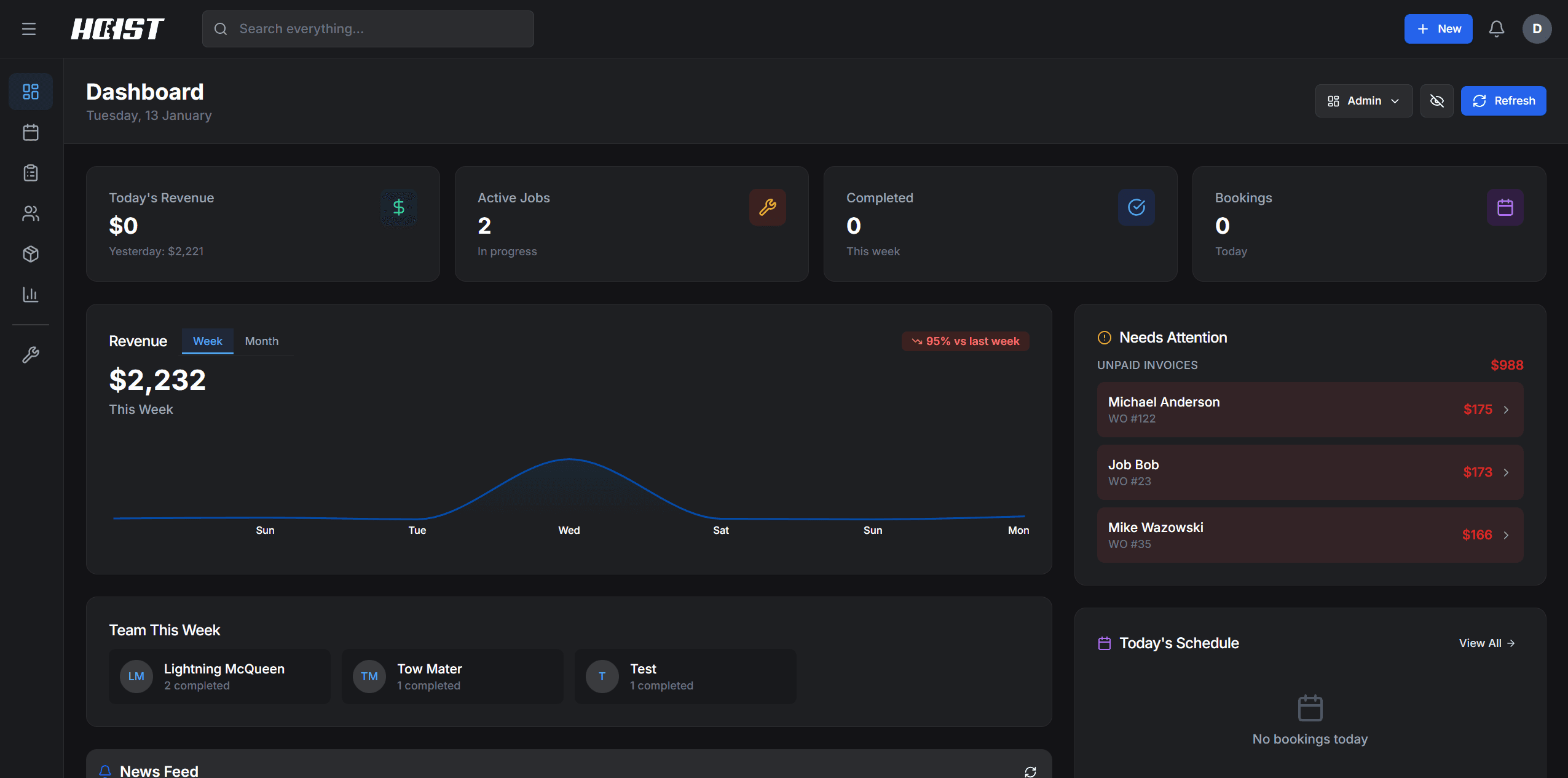The image size is (1568, 778).
Task: Open the Customers section in the sidebar
Action: (30, 213)
